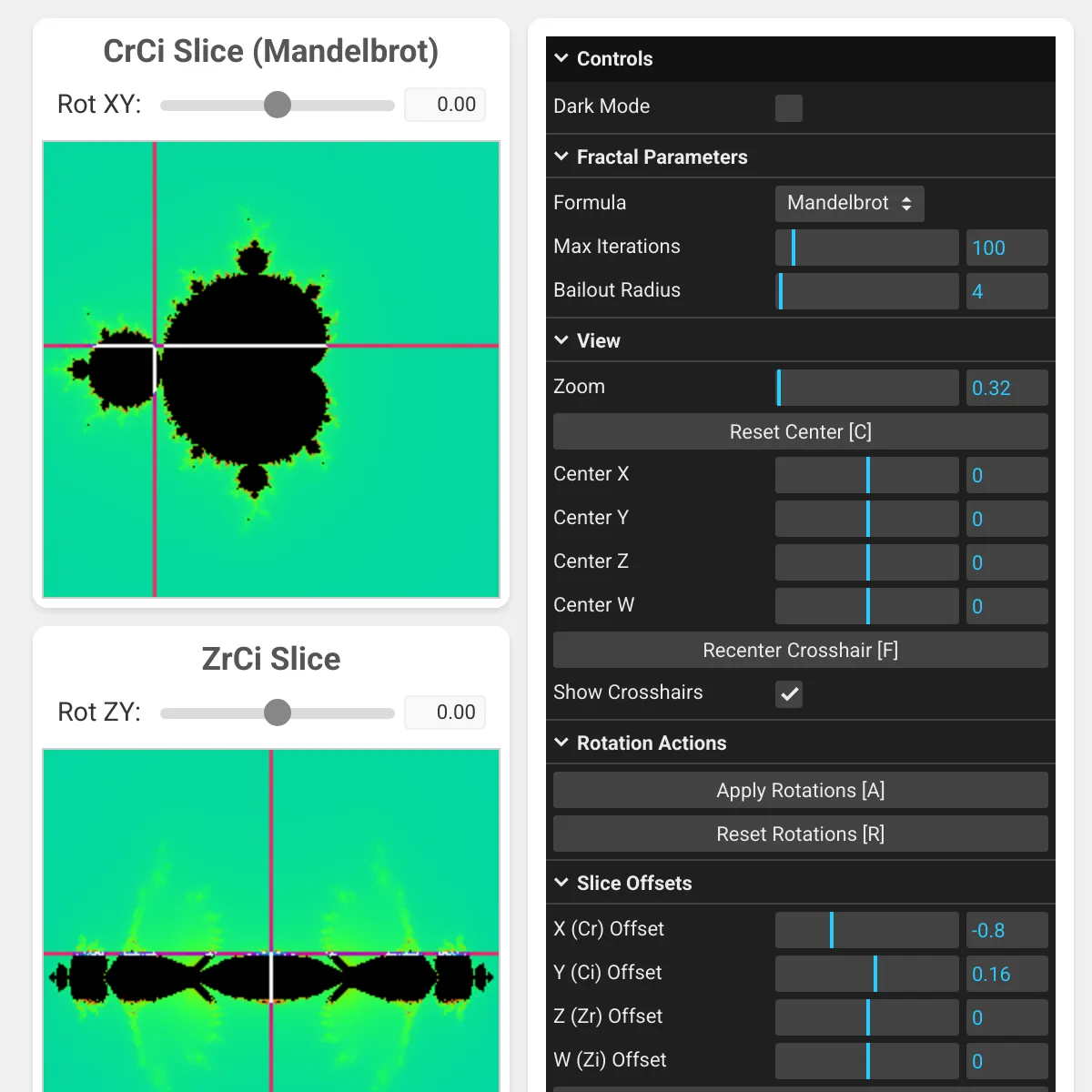Collapse the Controls panel chevron
1092x1092 pixels.
561,58
